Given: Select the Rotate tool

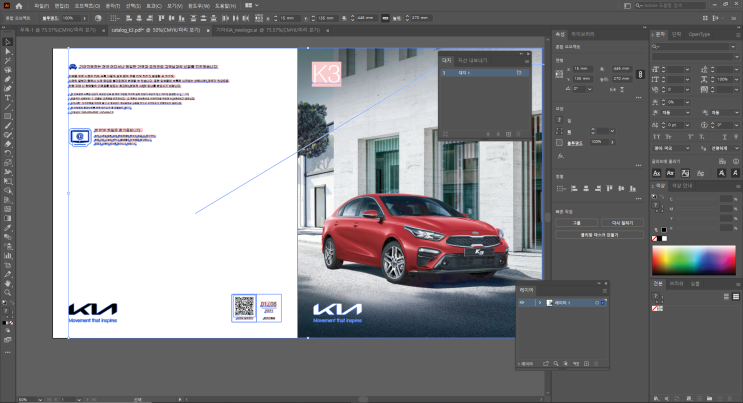Looking at the screenshot, I should pos(8,153).
